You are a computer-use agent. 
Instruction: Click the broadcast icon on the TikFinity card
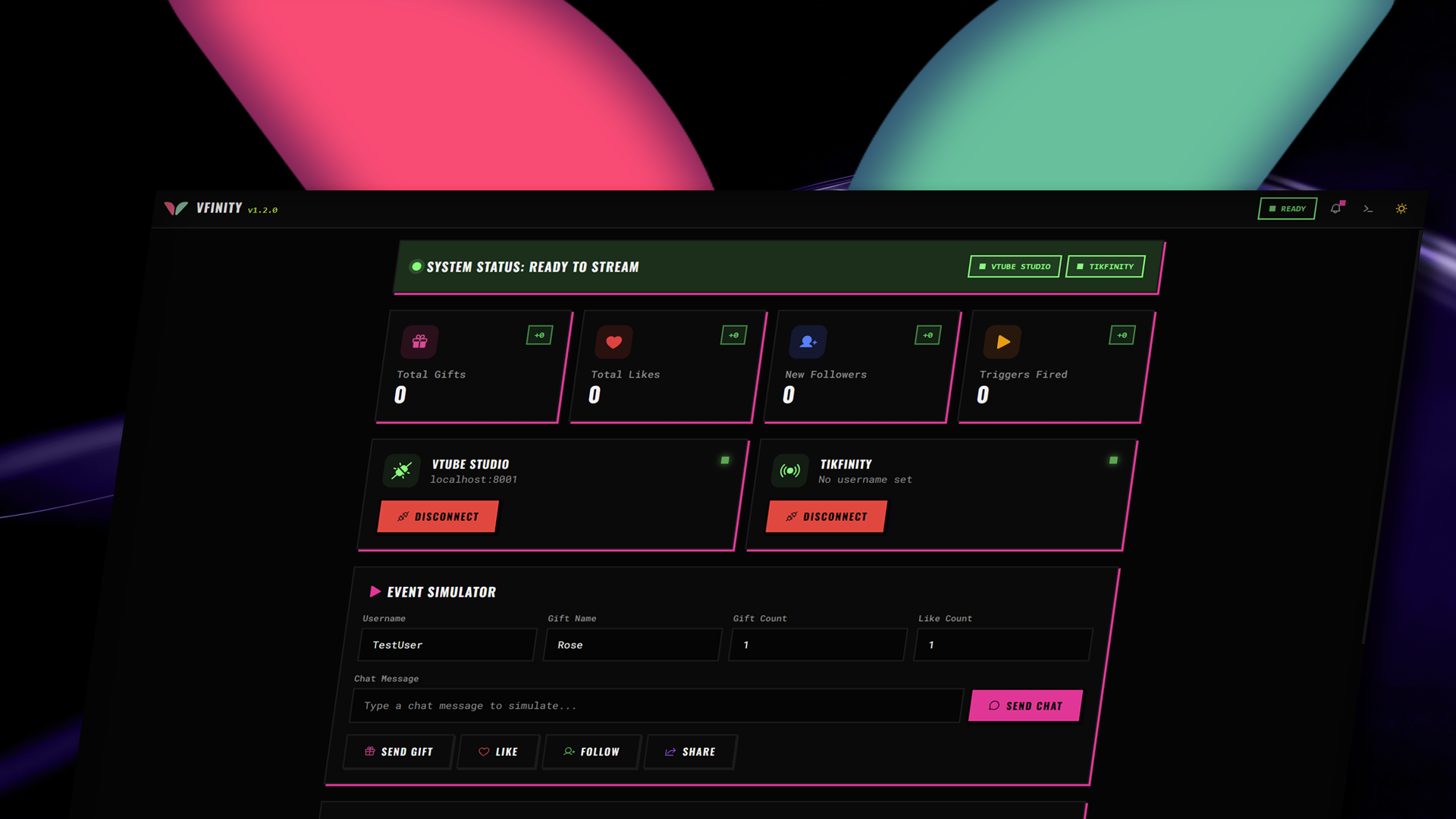[x=789, y=470]
